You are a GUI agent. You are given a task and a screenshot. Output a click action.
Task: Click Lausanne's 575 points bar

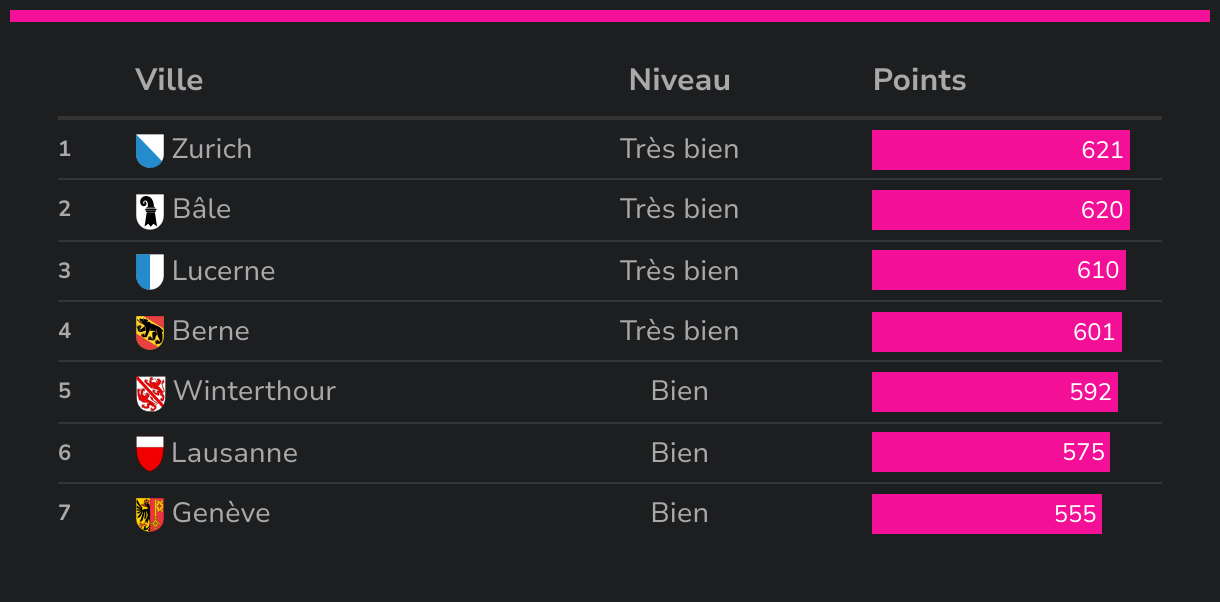click(990, 452)
